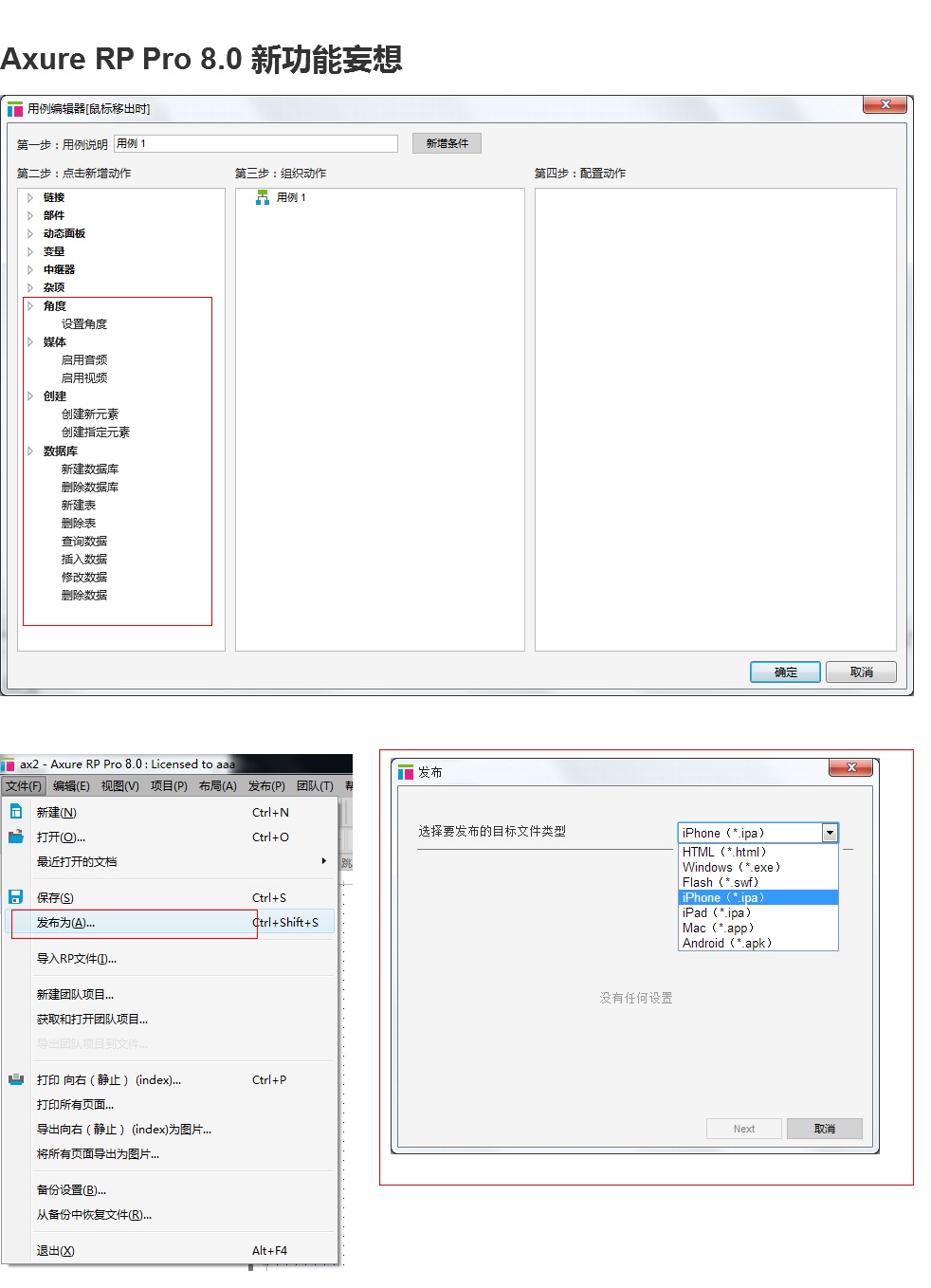The image size is (931, 1288).
Task: Click the New file icon beside 新建(N)
Action: pyautogui.click(x=16, y=812)
